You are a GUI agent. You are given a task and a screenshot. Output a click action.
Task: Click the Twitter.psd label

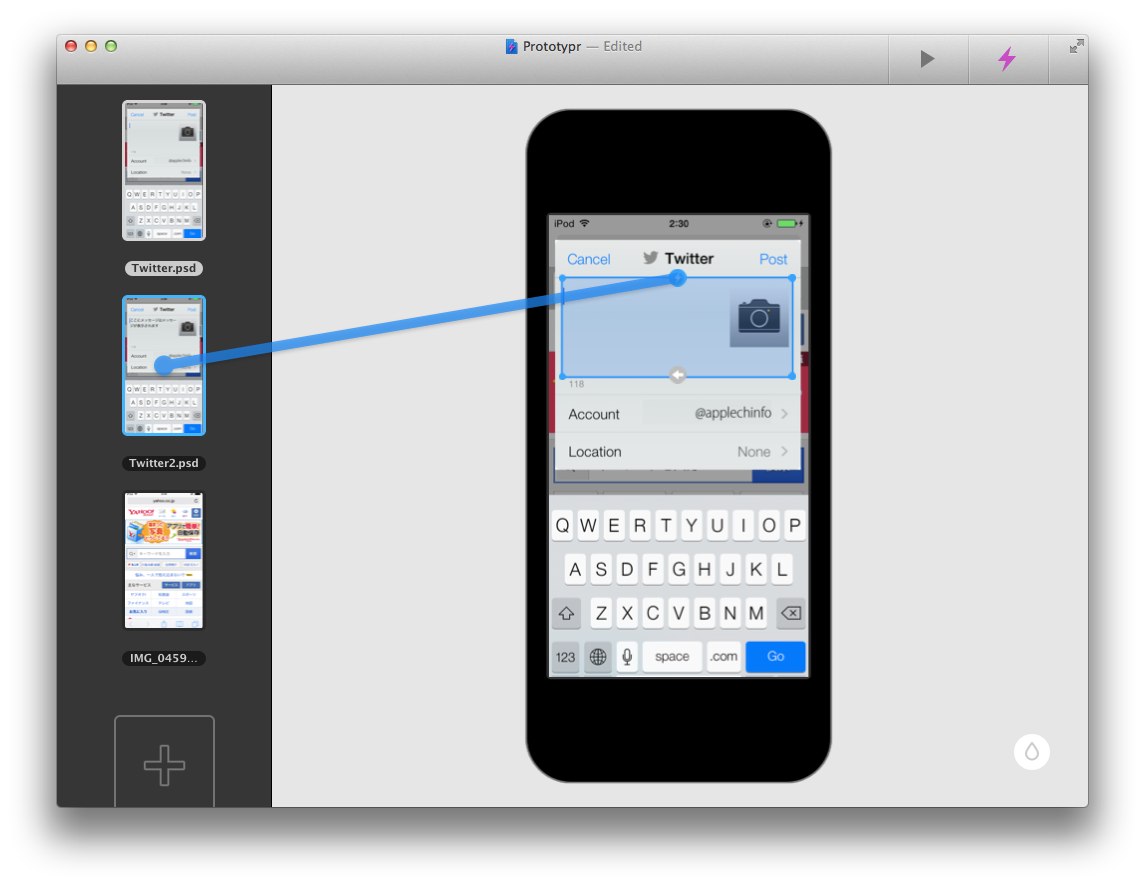tap(164, 268)
